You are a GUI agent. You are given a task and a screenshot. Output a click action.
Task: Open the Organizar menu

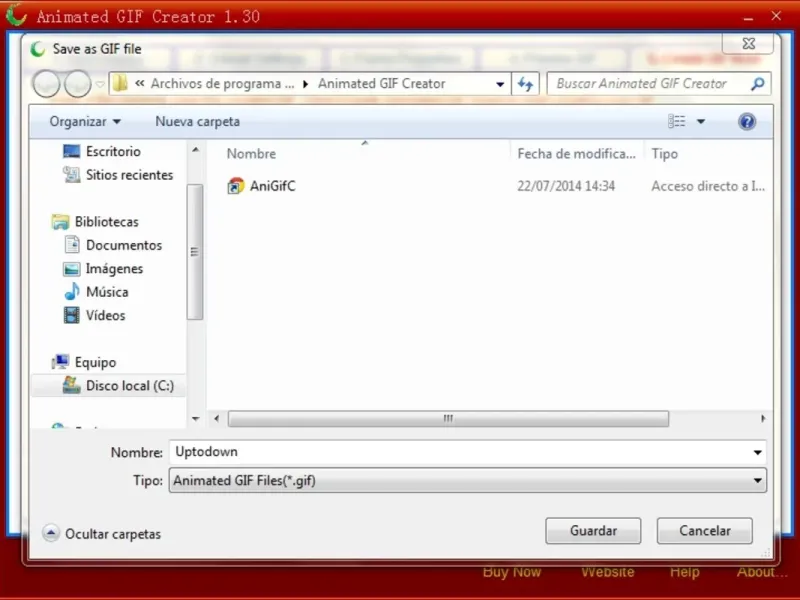coord(85,122)
